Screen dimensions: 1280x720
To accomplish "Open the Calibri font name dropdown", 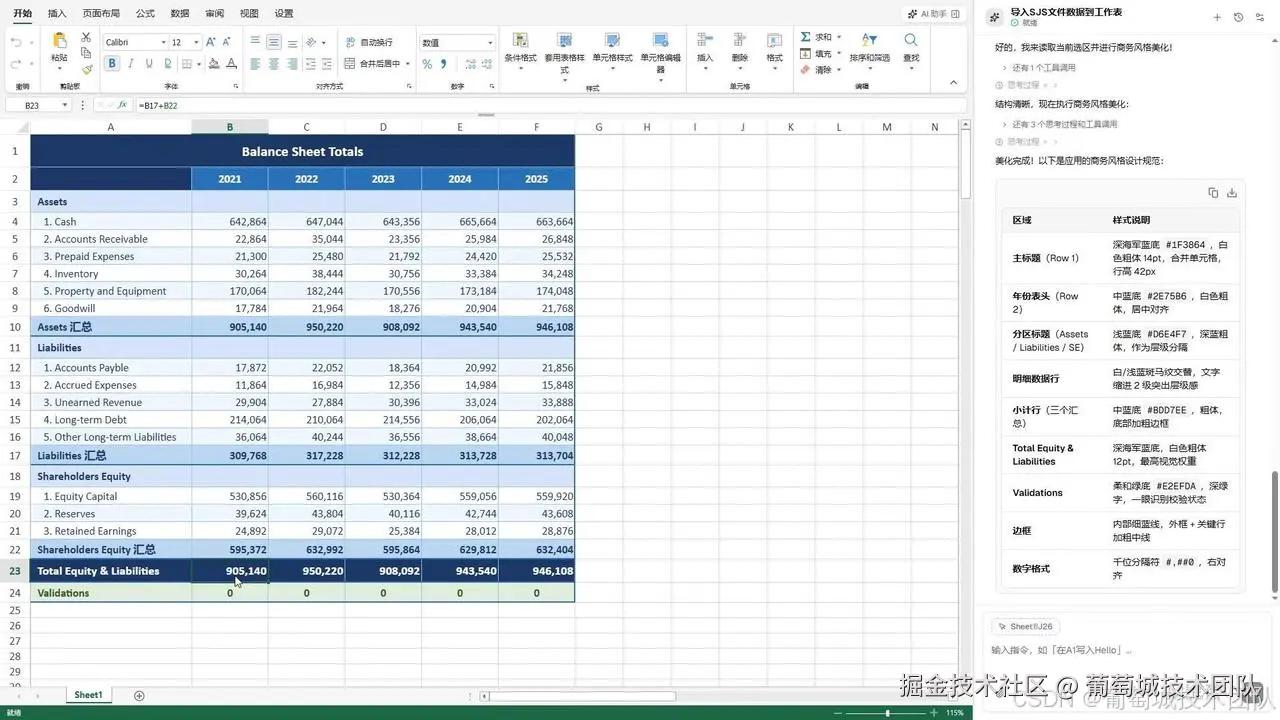I will tap(135, 42).
